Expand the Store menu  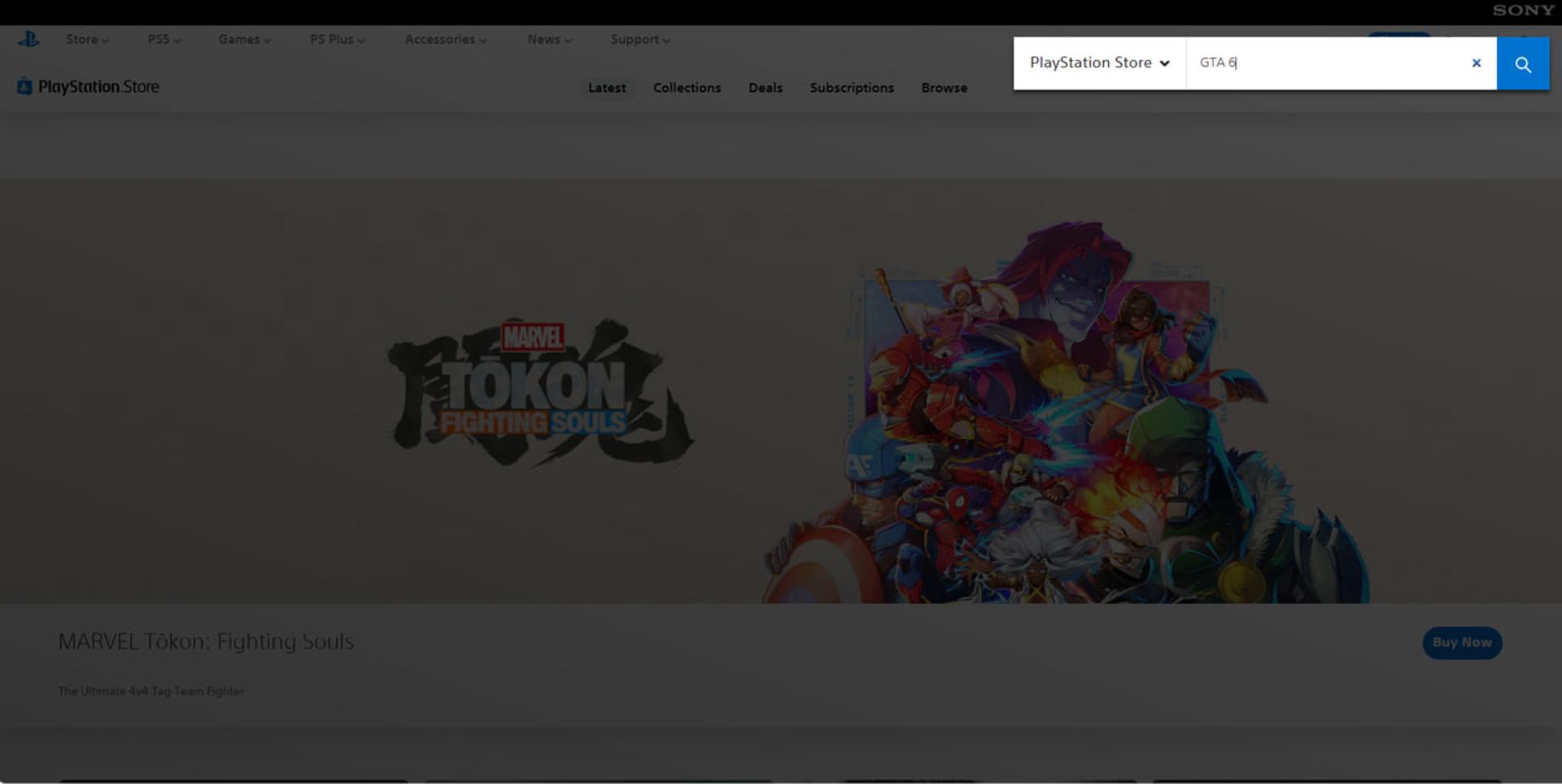click(87, 39)
